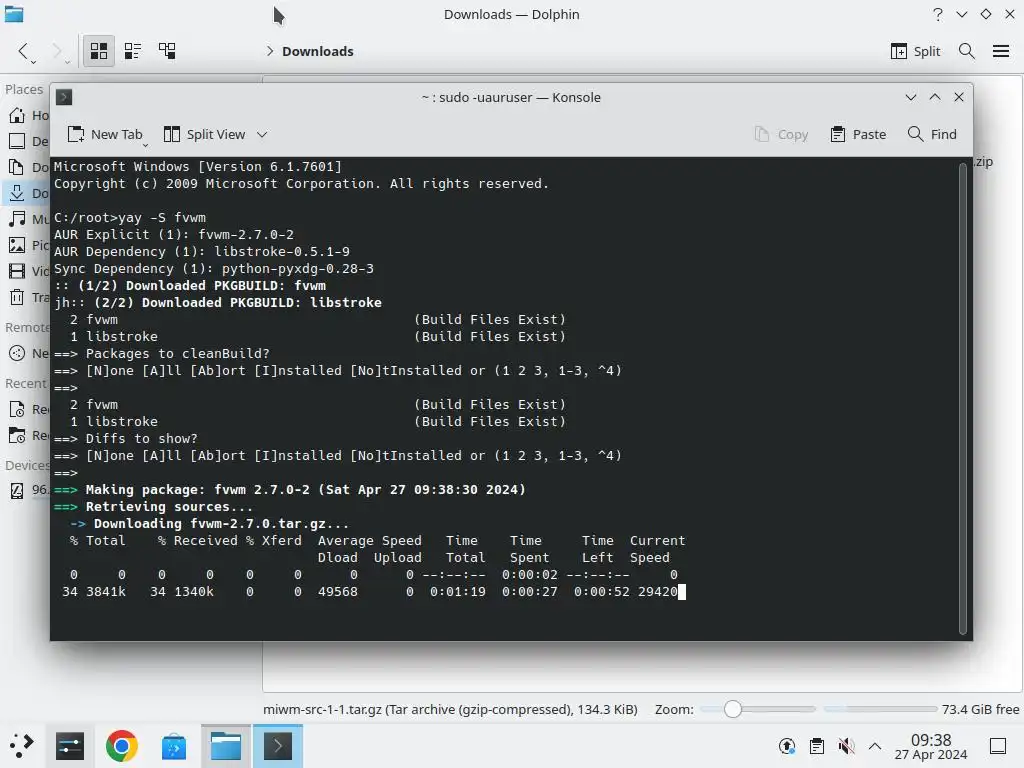Open Desktop place in Dolphin sidebar
1024x768 pixels.
click(x=29, y=141)
